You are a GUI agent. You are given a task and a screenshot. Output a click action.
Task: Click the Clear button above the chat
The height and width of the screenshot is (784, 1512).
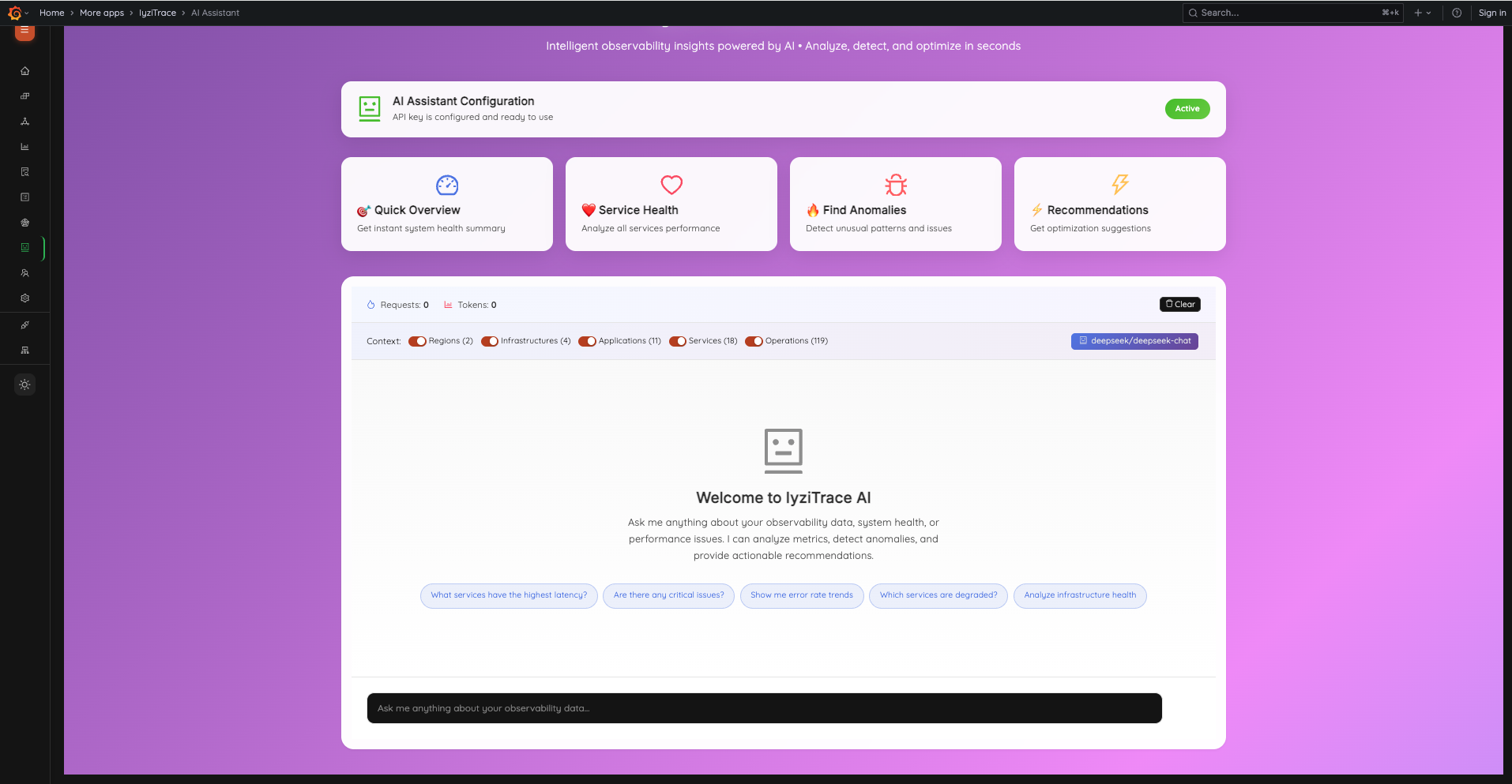click(1179, 304)
